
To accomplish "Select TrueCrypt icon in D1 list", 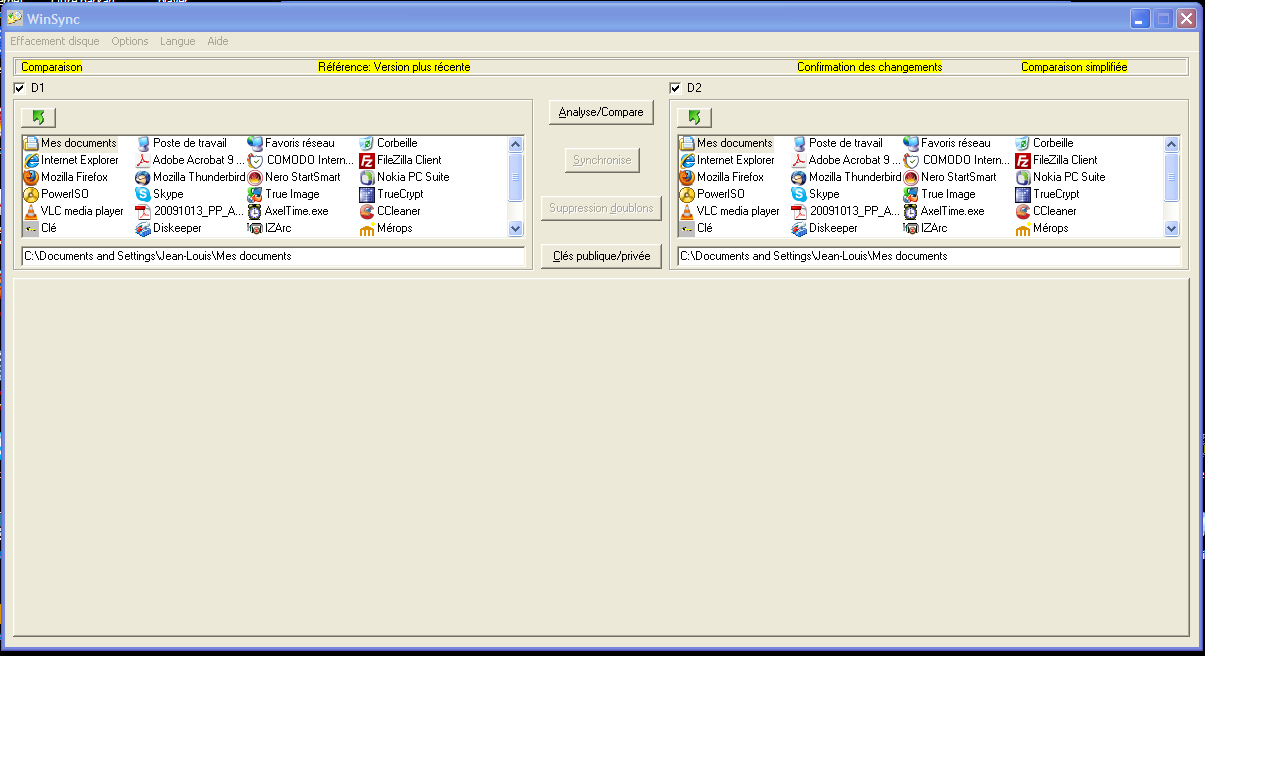I will (x=367, y=194).
